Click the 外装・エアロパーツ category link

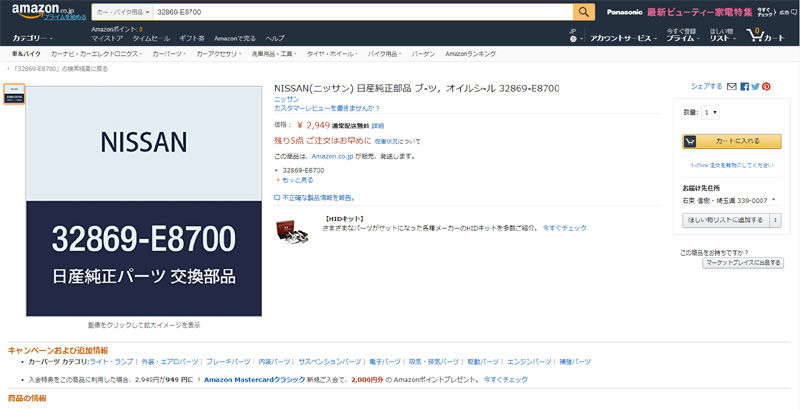[x=169, y=362]
